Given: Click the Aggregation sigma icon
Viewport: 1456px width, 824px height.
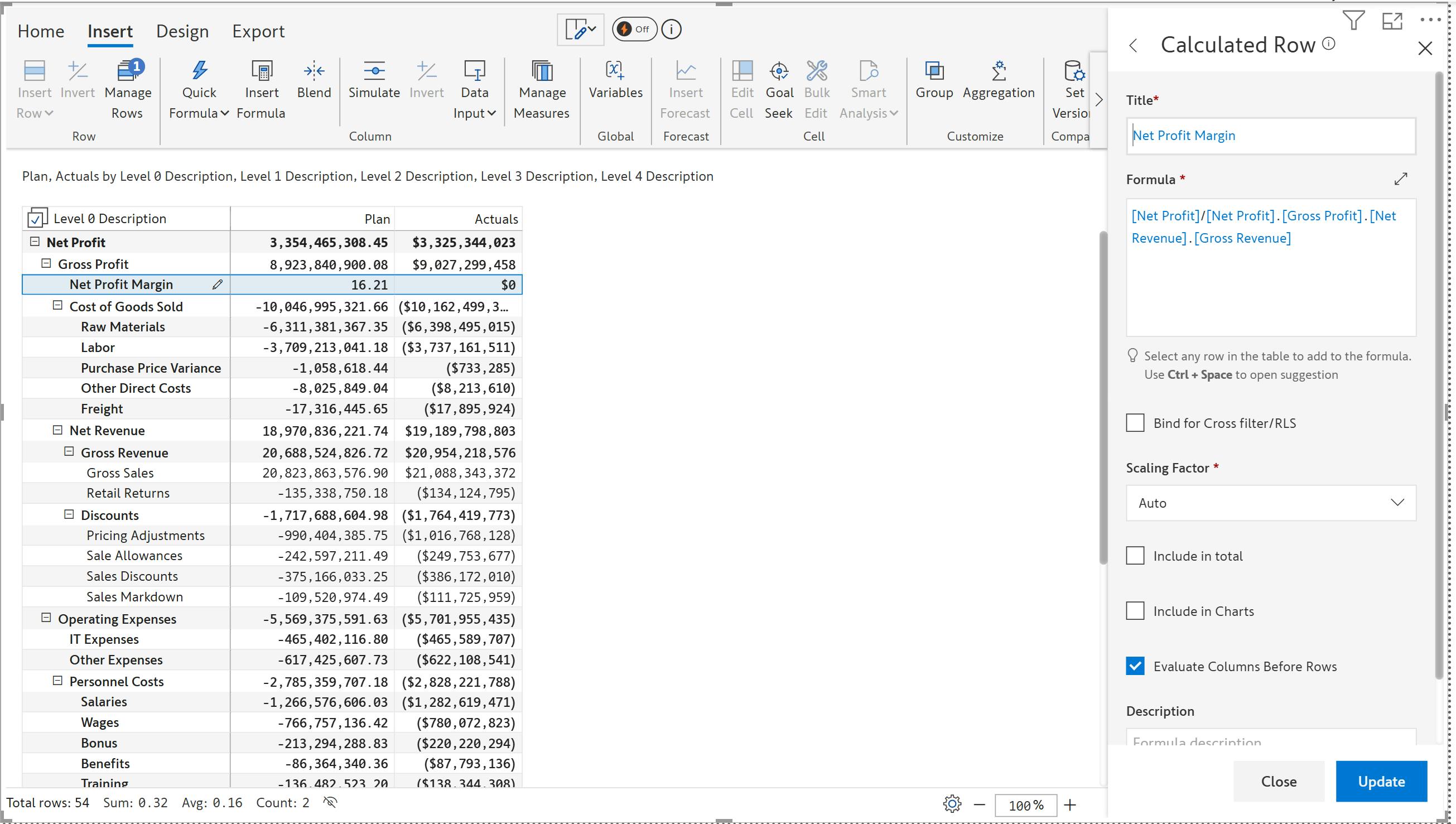Looking at the screenshot, I should point(998,72).
